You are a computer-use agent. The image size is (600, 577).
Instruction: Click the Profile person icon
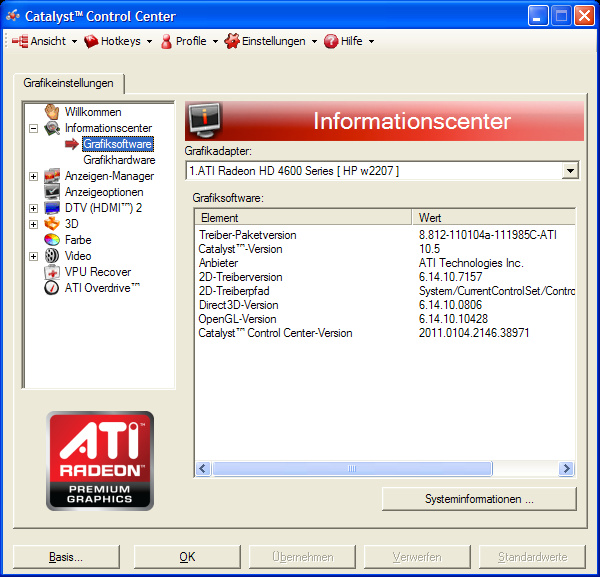166,41
